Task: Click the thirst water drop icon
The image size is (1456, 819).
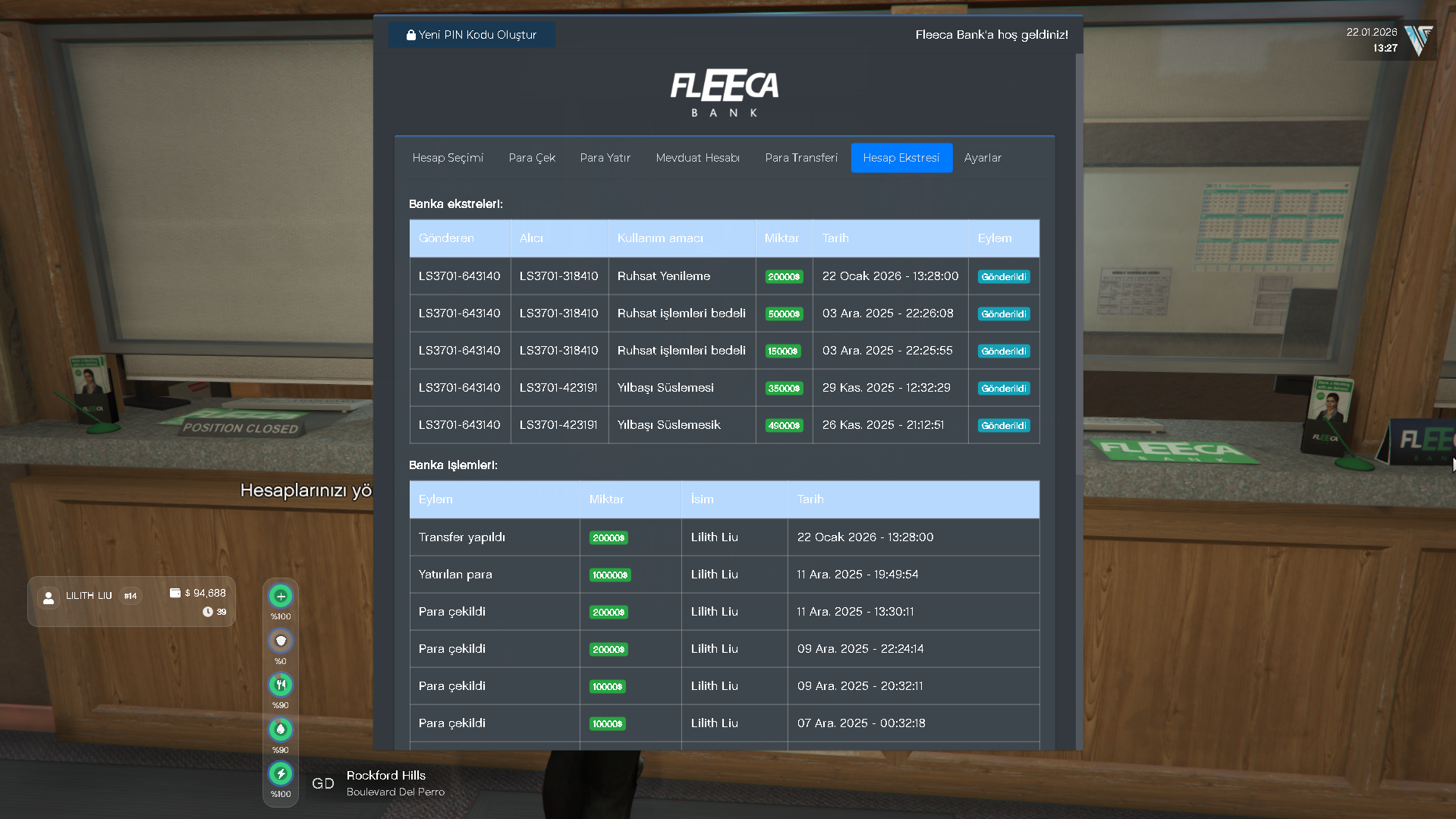Action: 281,729
